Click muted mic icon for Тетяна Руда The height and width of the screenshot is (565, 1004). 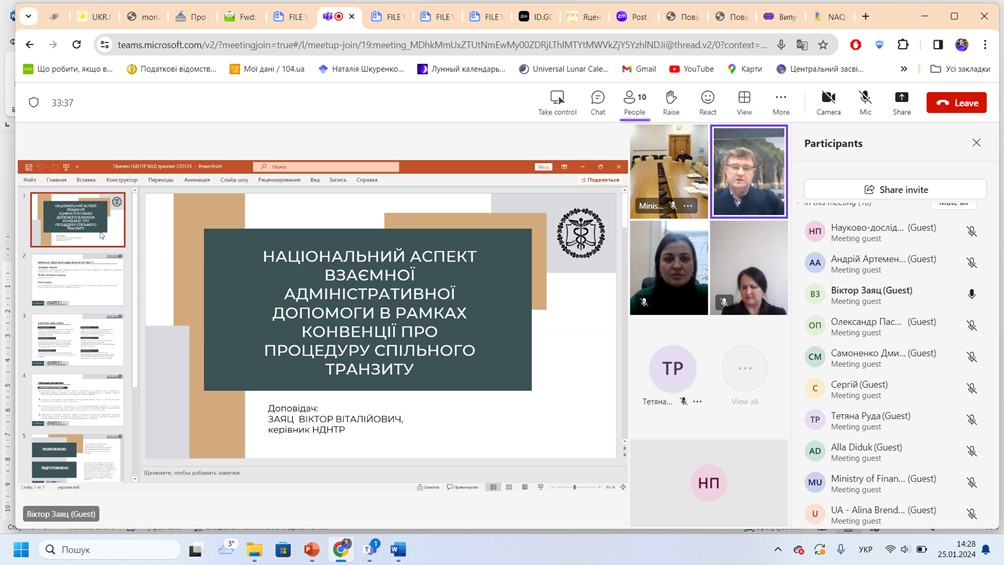click(x=971, y=420)
